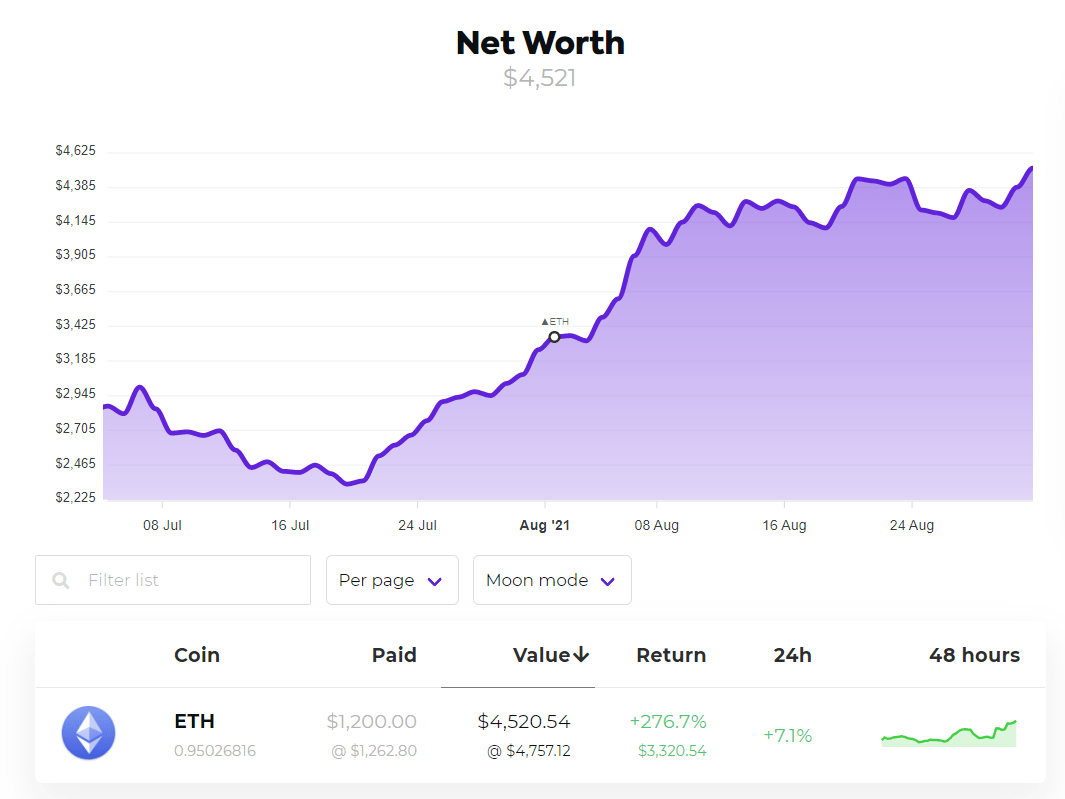Click the 24h column header

click(792, 654)
